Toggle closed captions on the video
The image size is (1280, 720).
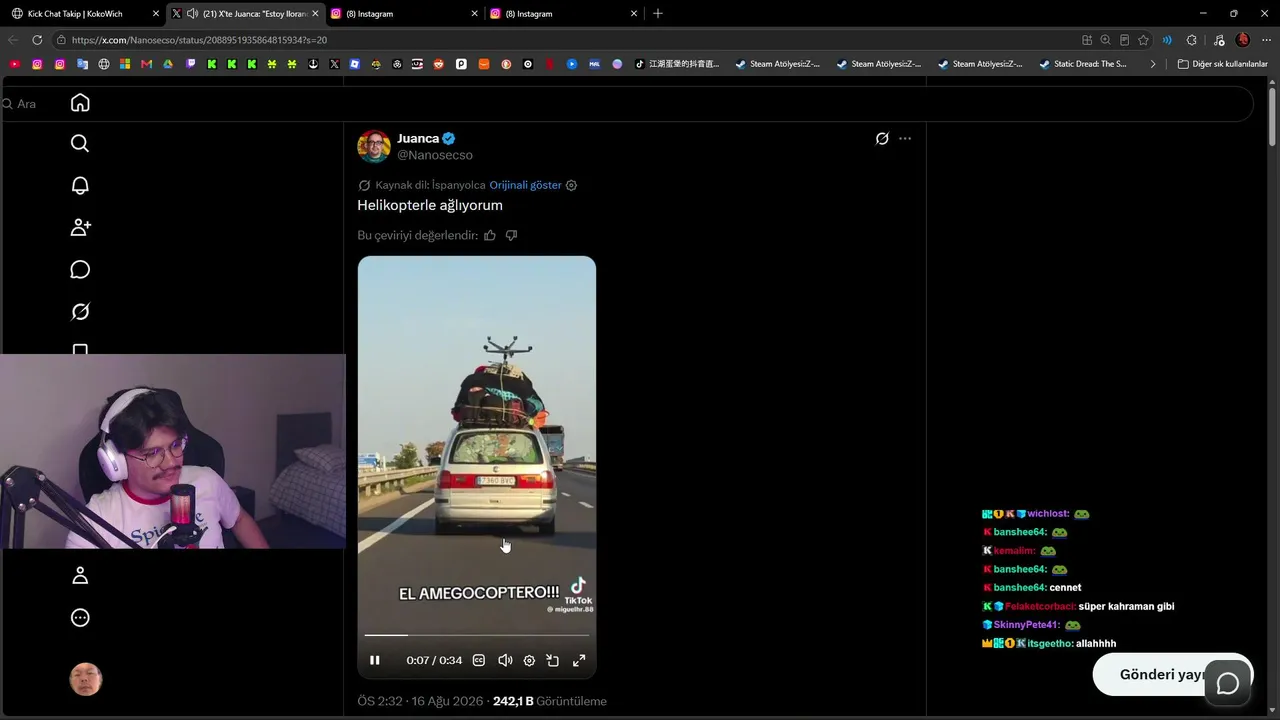479,660
